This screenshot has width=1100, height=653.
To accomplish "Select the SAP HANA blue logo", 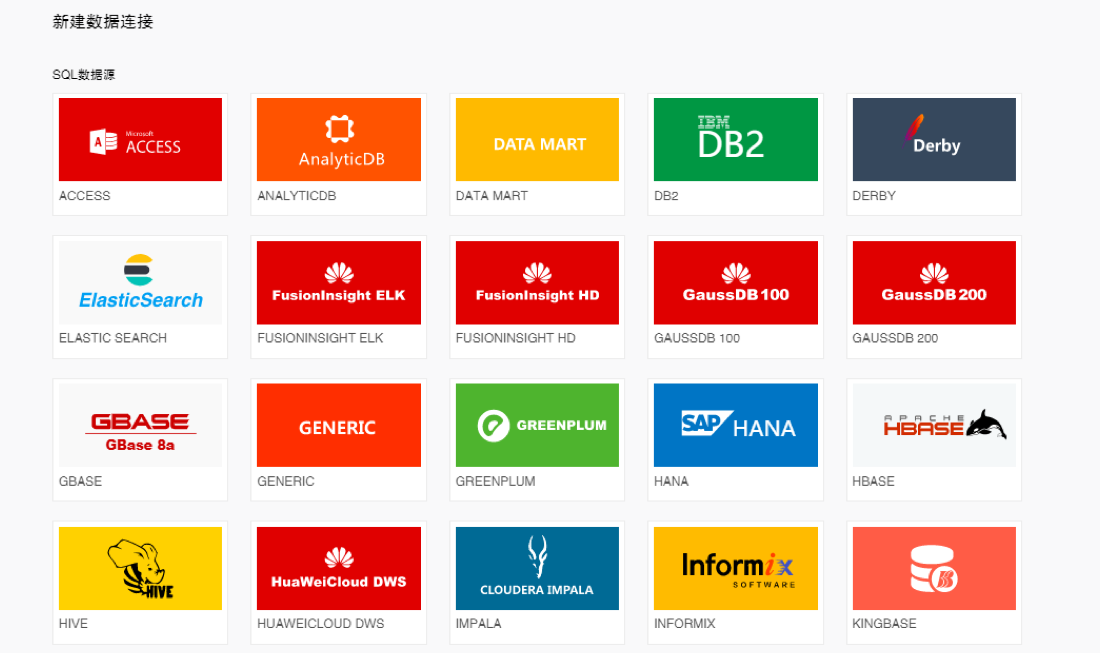I will (x=736, y=425).
